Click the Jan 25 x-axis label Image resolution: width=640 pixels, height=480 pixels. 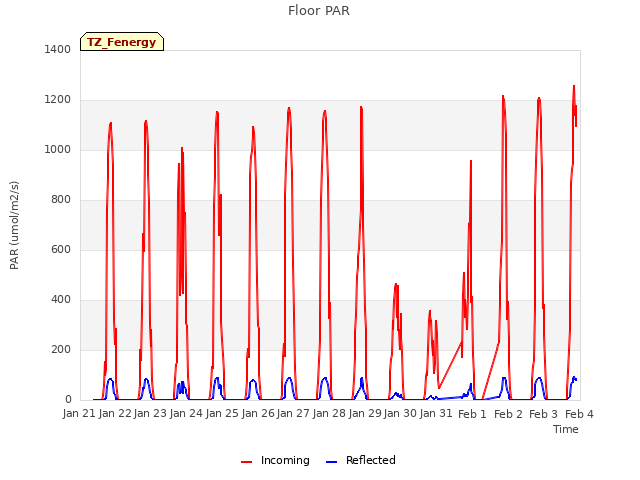tap(222, 414)
